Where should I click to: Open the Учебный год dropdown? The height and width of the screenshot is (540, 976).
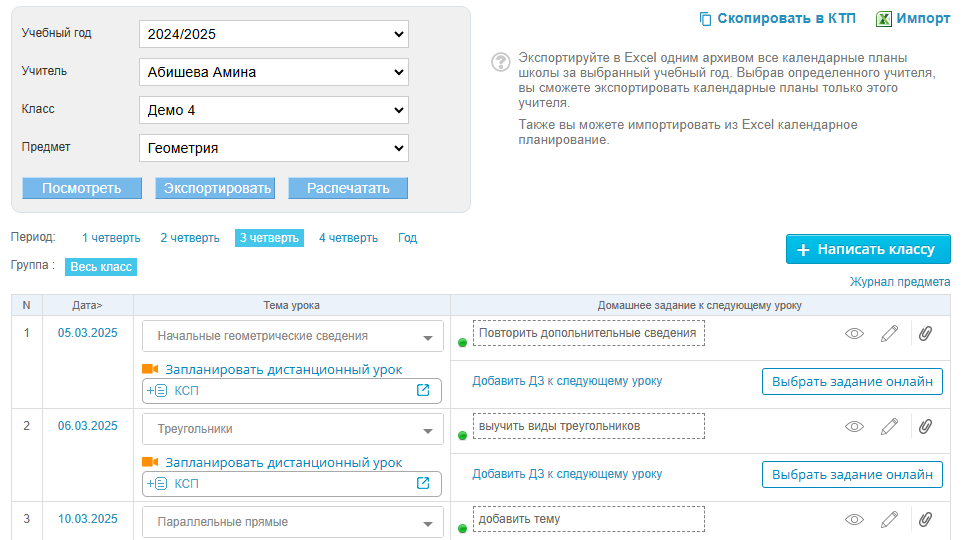point(273,34)
